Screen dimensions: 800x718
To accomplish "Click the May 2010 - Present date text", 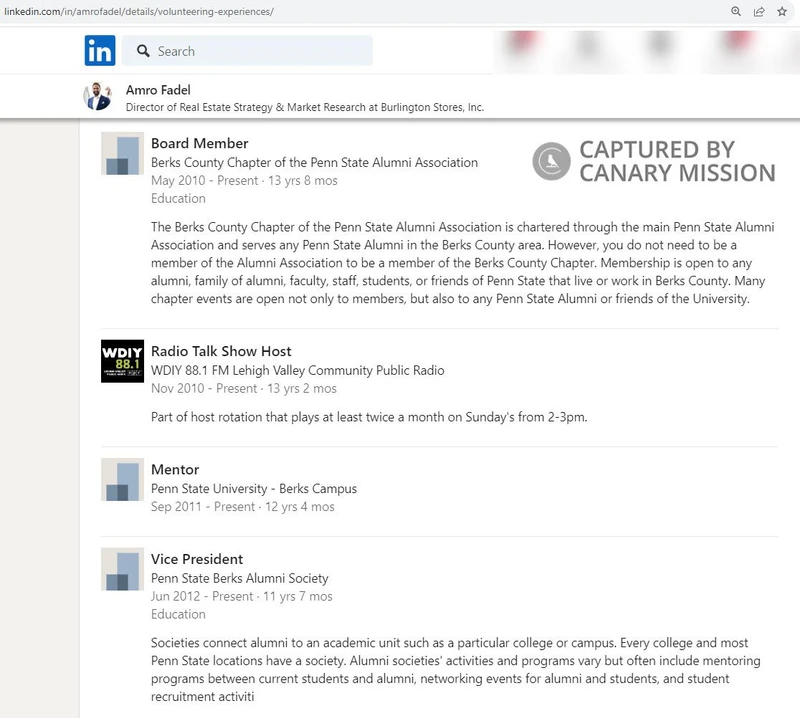I will (244, 181).
